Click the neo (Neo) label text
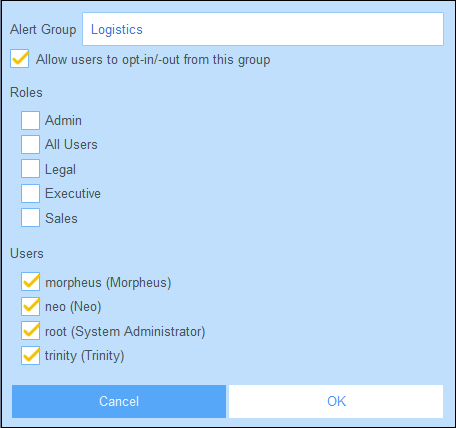The image size is (456, 428). point(73,307)
